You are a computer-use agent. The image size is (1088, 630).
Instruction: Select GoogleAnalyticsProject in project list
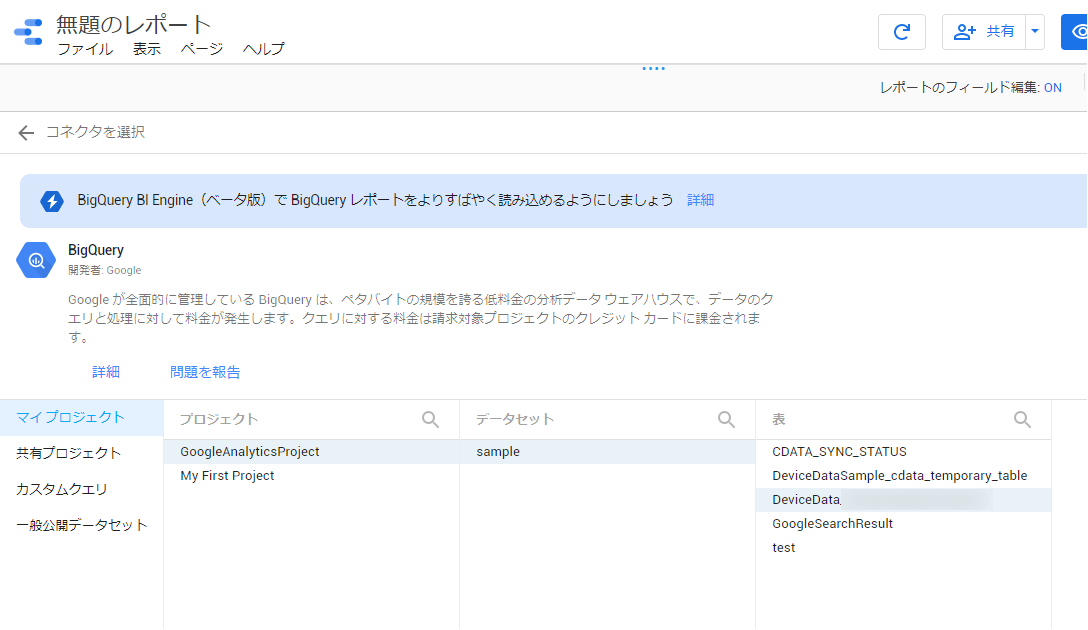(311, 452)
